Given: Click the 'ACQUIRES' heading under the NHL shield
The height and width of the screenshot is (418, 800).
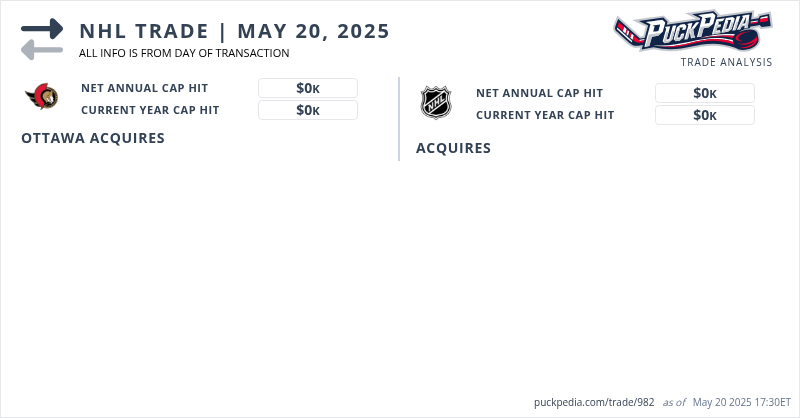Looking at the screenshot, I should click(x=453, y=148).
